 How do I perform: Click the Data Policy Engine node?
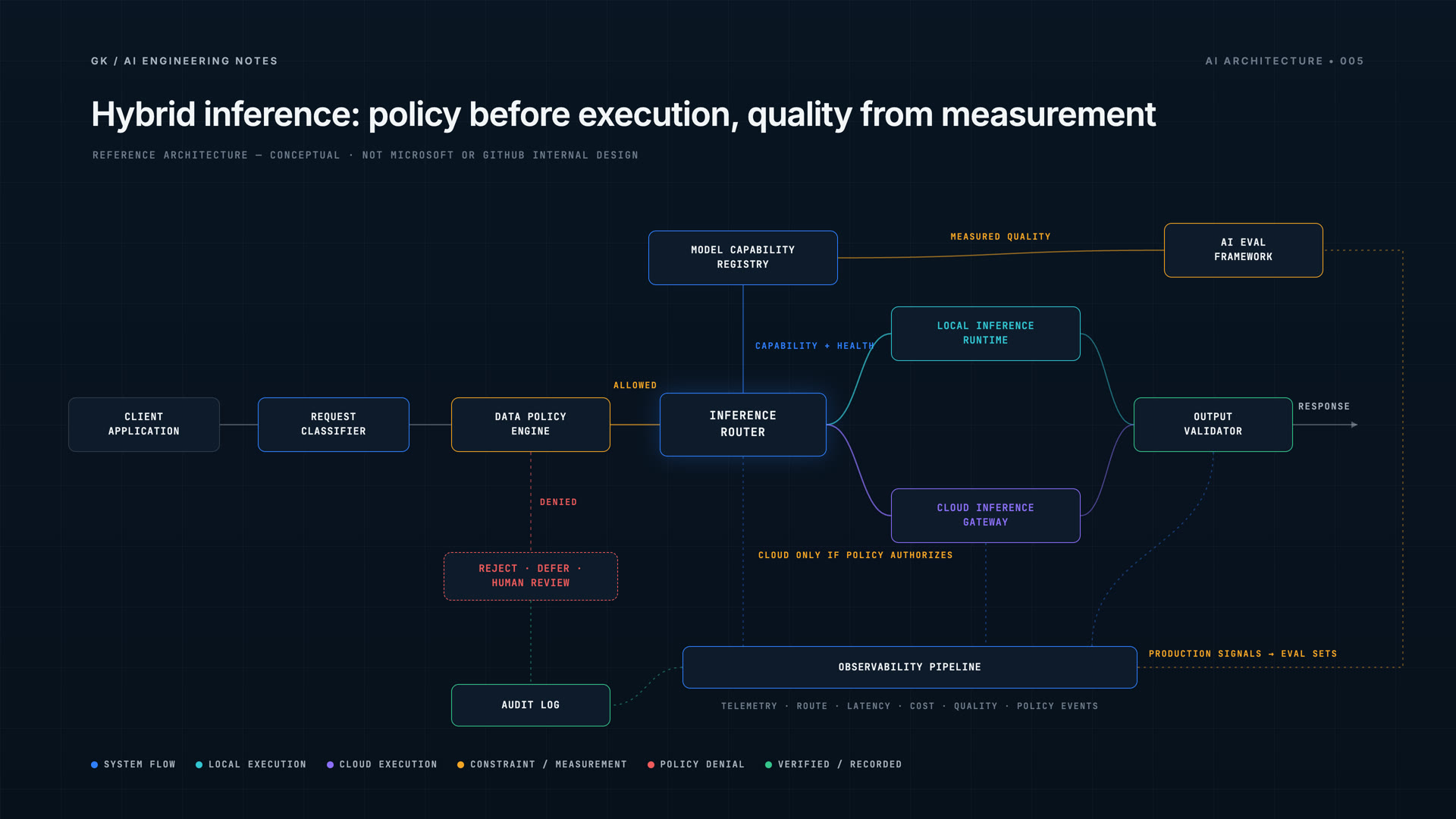pyautogui.click(x=531, y=425)
